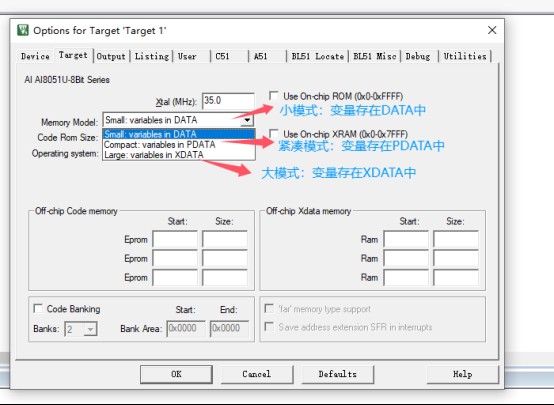Screen dimensions: 554x405
Task: Reset settings with Defaults button
Action: coord(338,374)
